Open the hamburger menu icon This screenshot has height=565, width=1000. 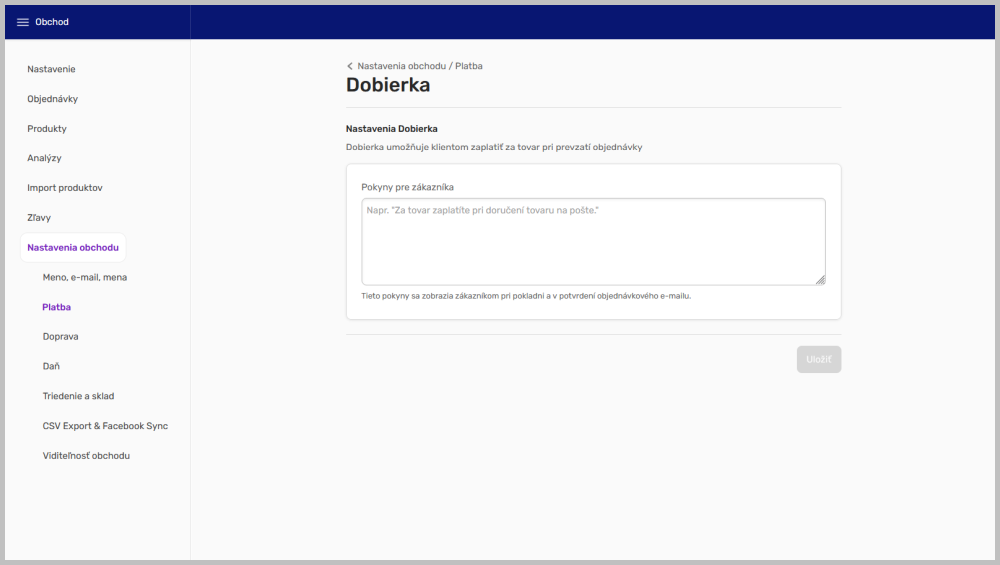coord(22,22)
